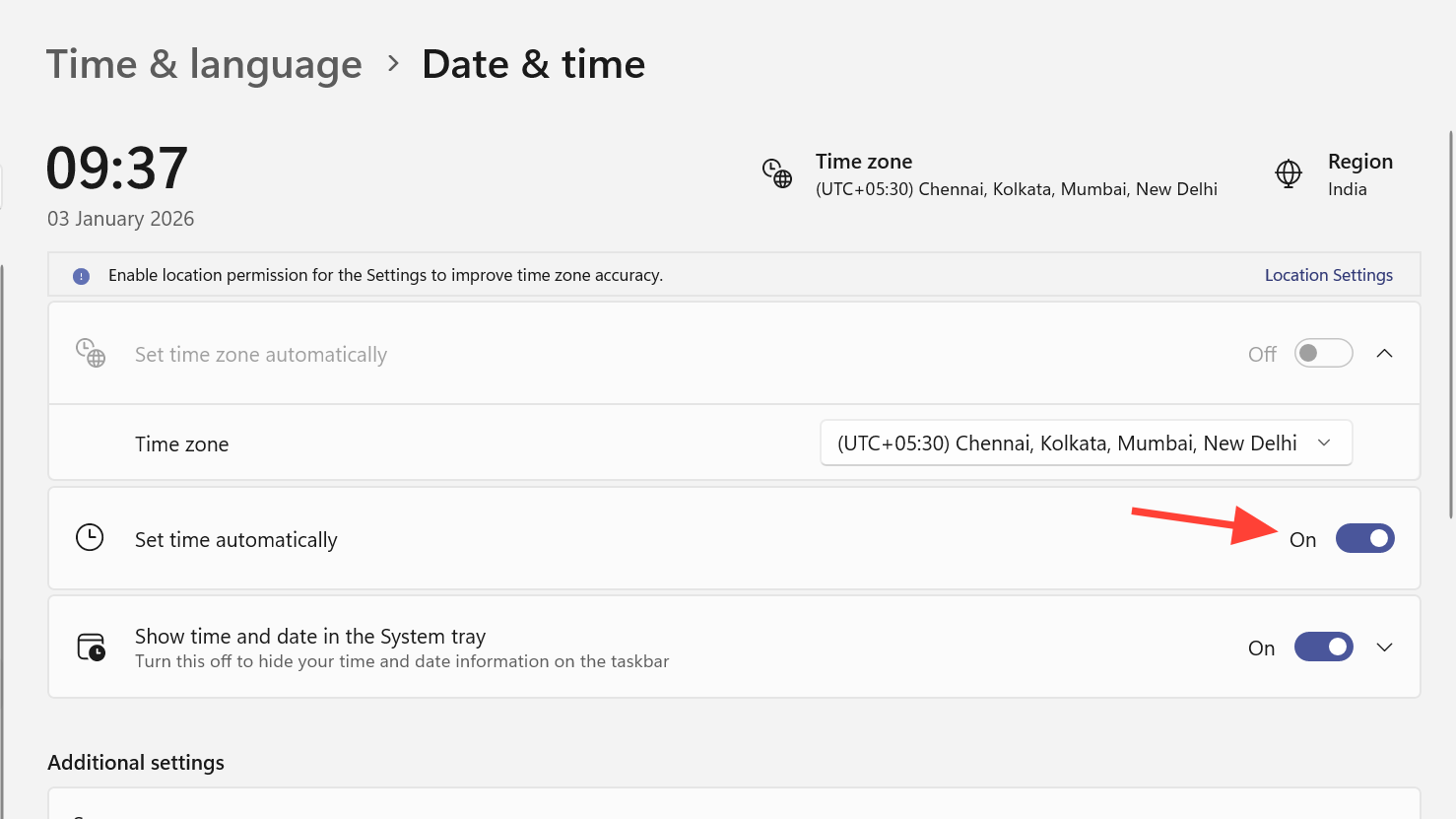Disable Show time and date in System tray toggle
The image size is (1456, 819).
coord(1323,647)
